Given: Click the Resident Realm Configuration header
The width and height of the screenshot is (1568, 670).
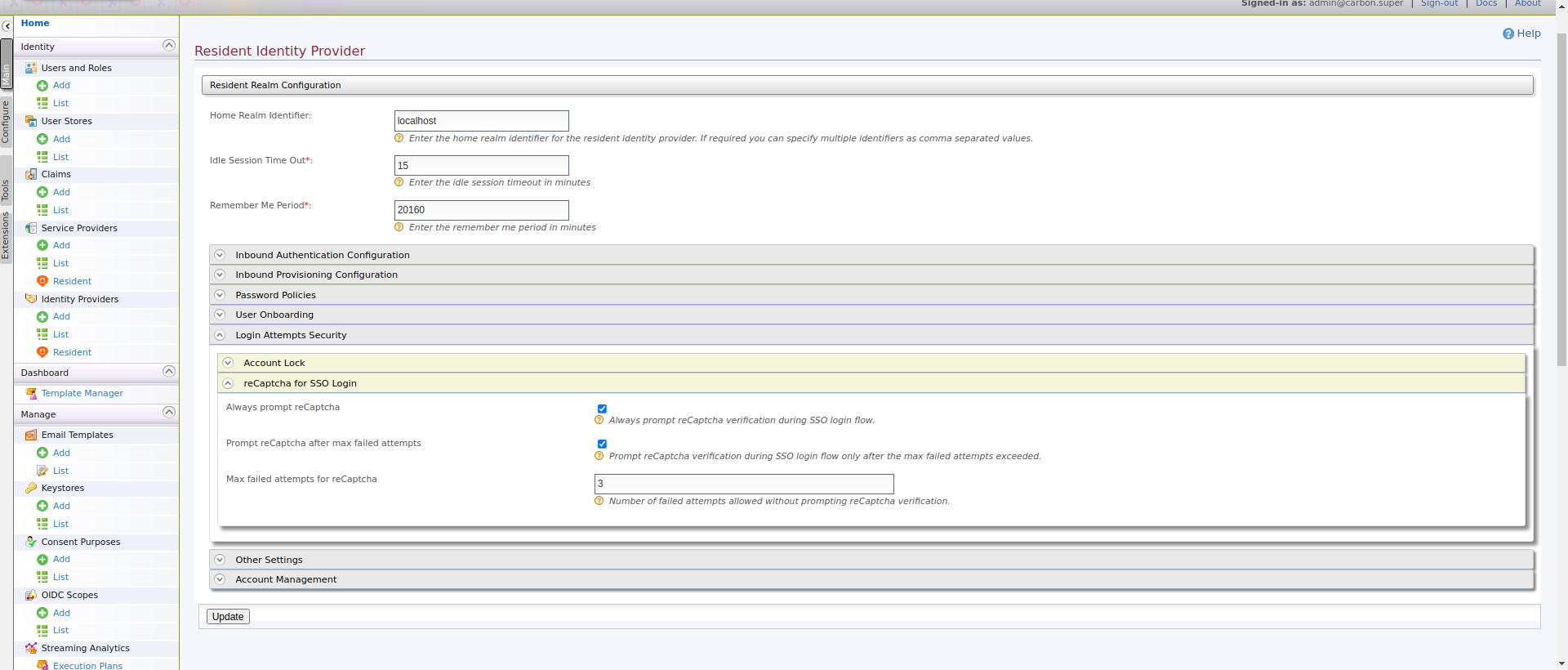Looking at the screenshot, I should (867, 85).
